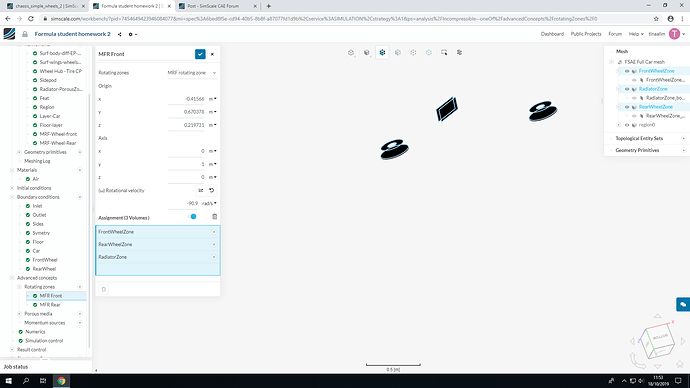This screenshot has height=388, width=690.
Task: Reload the browser page
Action: pyautogui.click(x=31, y=18)
